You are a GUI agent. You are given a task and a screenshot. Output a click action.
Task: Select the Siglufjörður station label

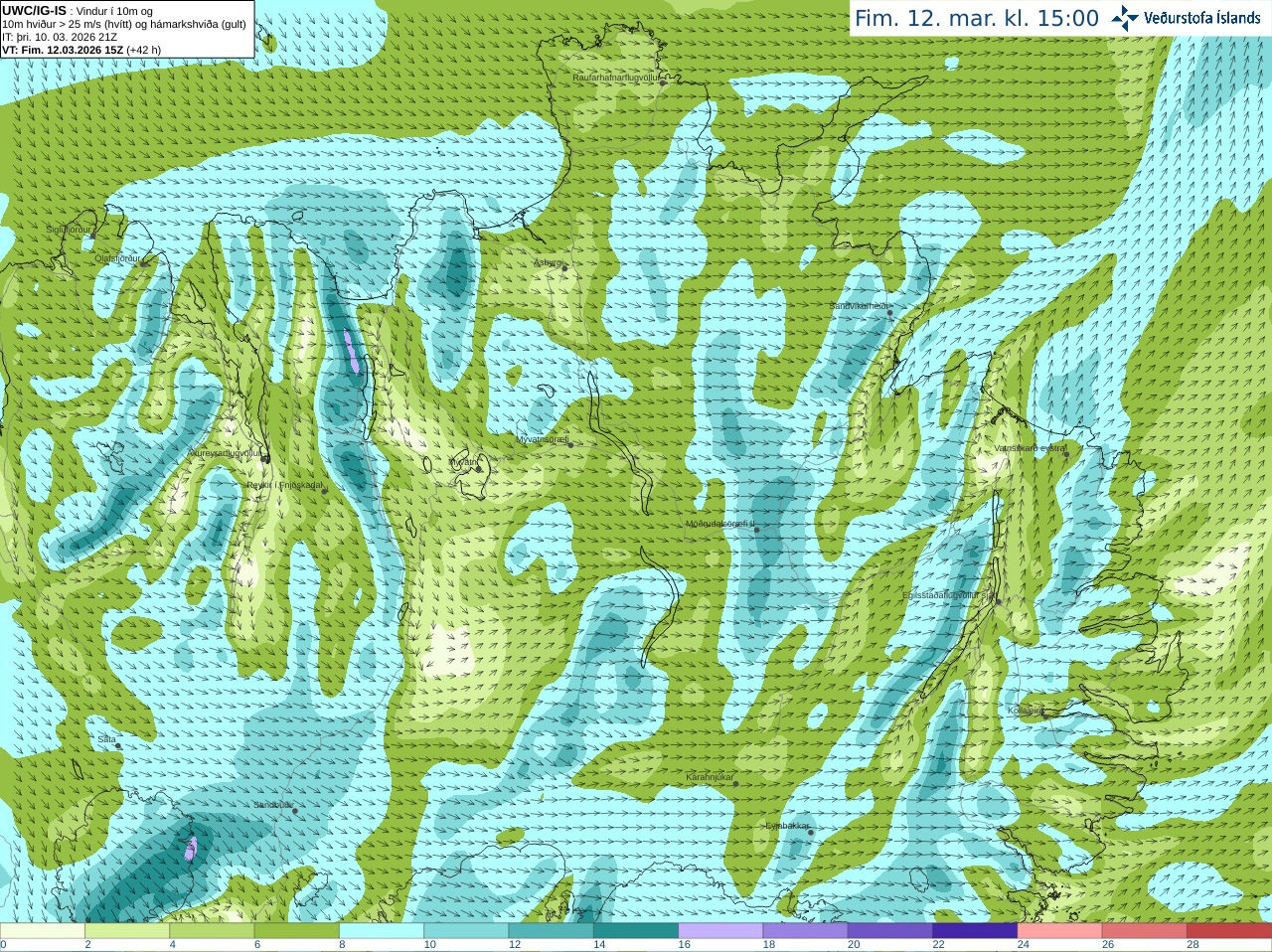(69, 230)
